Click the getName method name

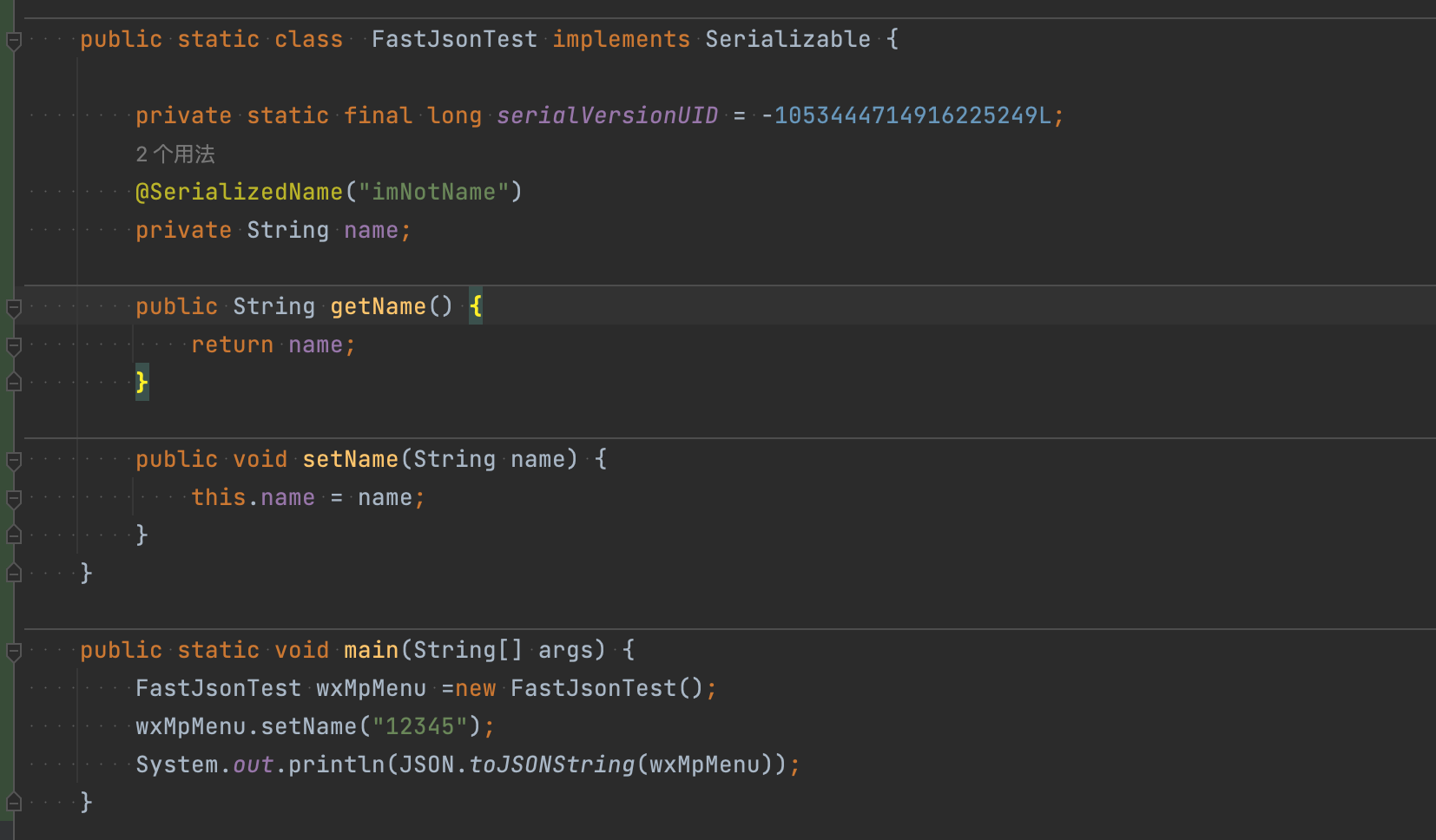pyautogui.click(x=378, y=306)
